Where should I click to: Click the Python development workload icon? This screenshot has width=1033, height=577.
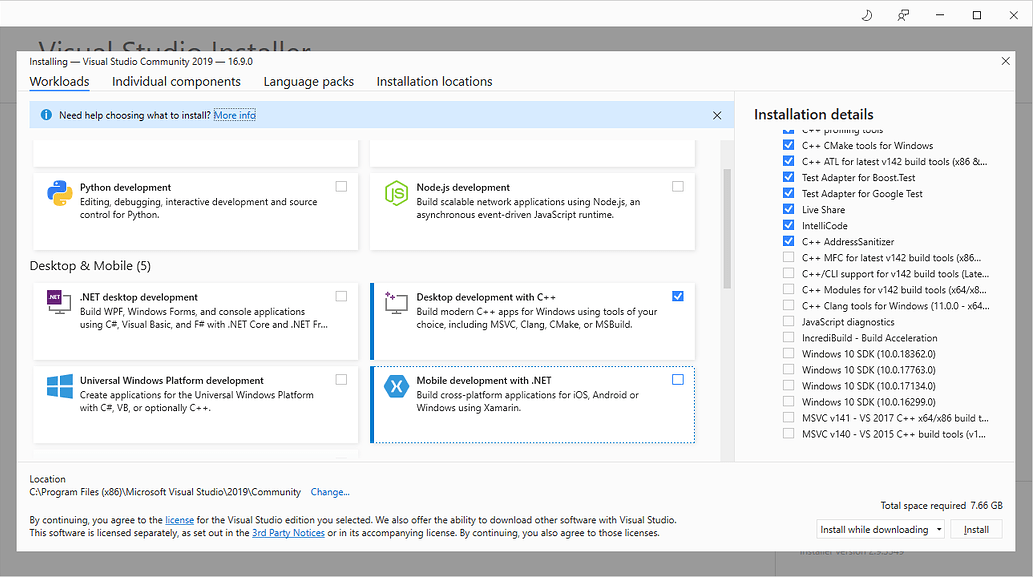(x=59, y=194)
